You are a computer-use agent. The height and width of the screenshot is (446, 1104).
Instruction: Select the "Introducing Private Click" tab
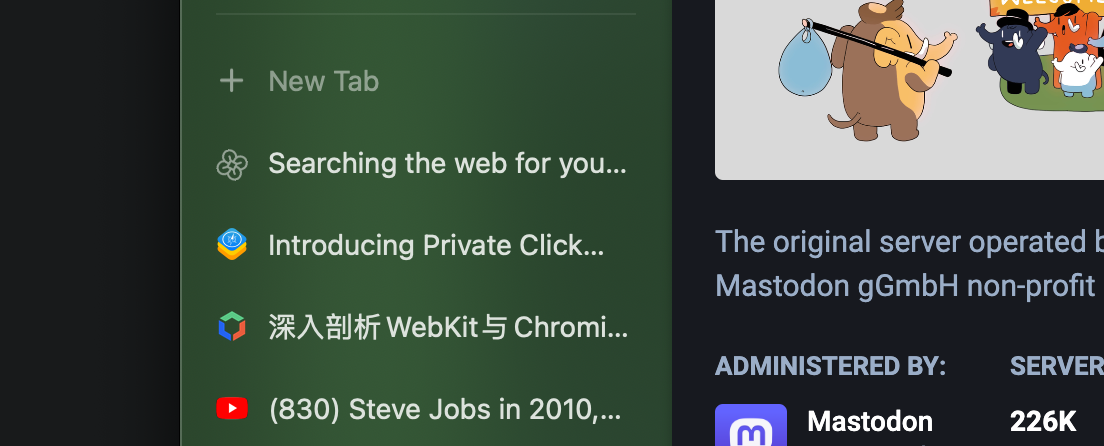(x=435, y=245)
